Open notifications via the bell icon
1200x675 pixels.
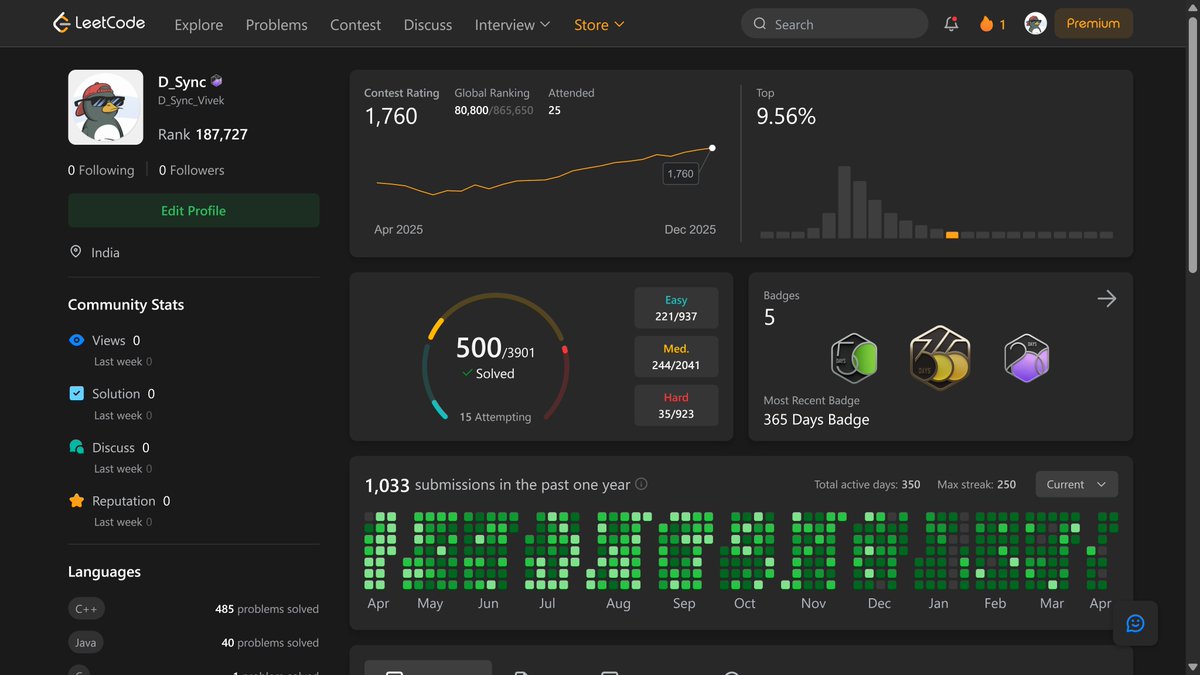950,22
